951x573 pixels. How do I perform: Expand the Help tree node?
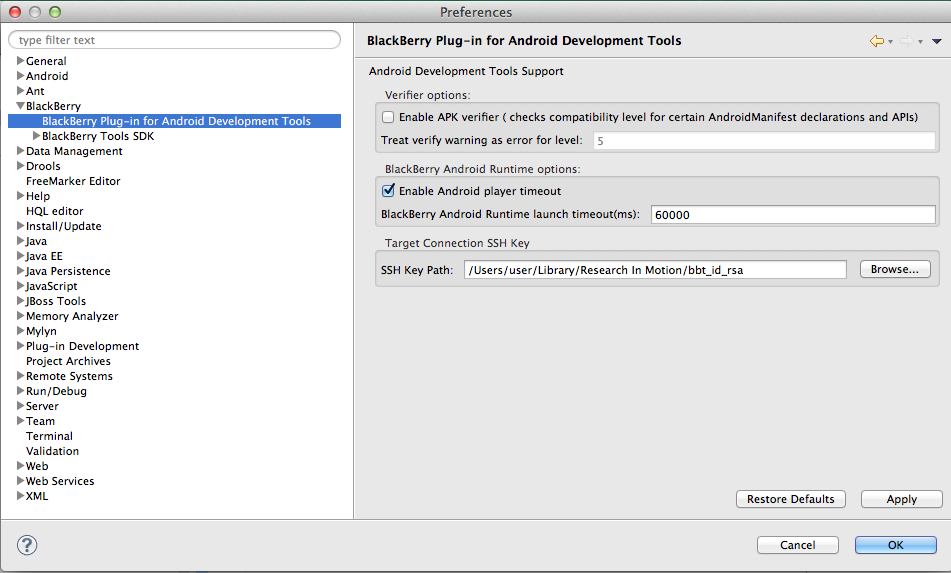click(x=21, y=196)
